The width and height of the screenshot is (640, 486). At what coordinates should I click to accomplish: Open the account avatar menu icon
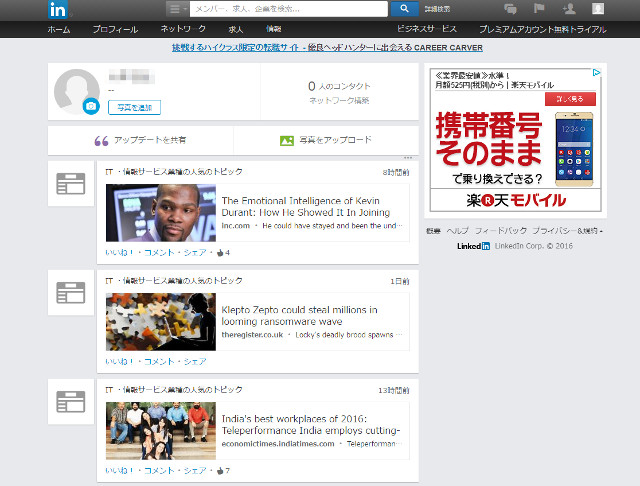[x=598, y=9]
